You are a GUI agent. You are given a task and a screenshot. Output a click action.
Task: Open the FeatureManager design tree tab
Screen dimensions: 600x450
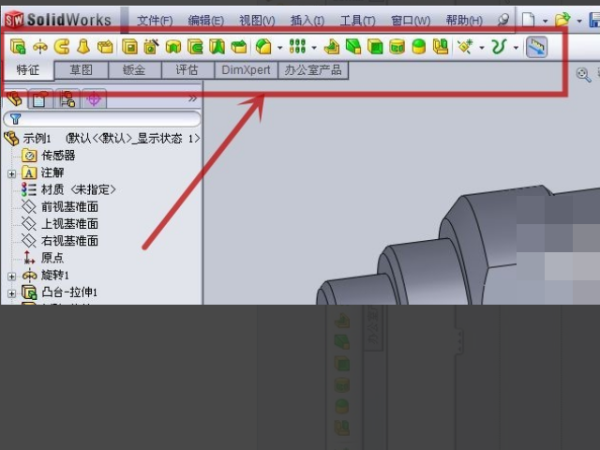point(15,99)
